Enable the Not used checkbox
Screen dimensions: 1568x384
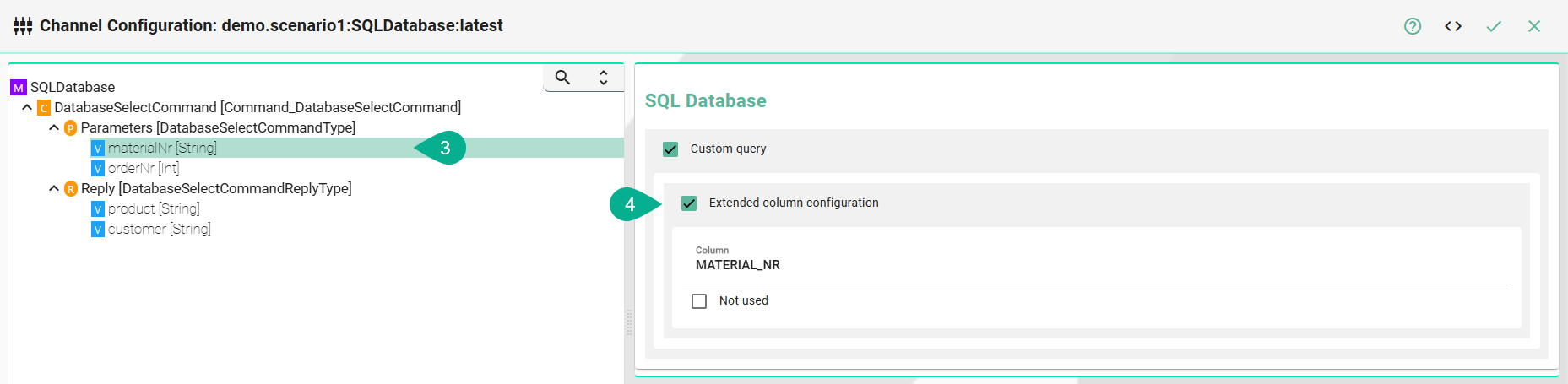tap(699, 301)
